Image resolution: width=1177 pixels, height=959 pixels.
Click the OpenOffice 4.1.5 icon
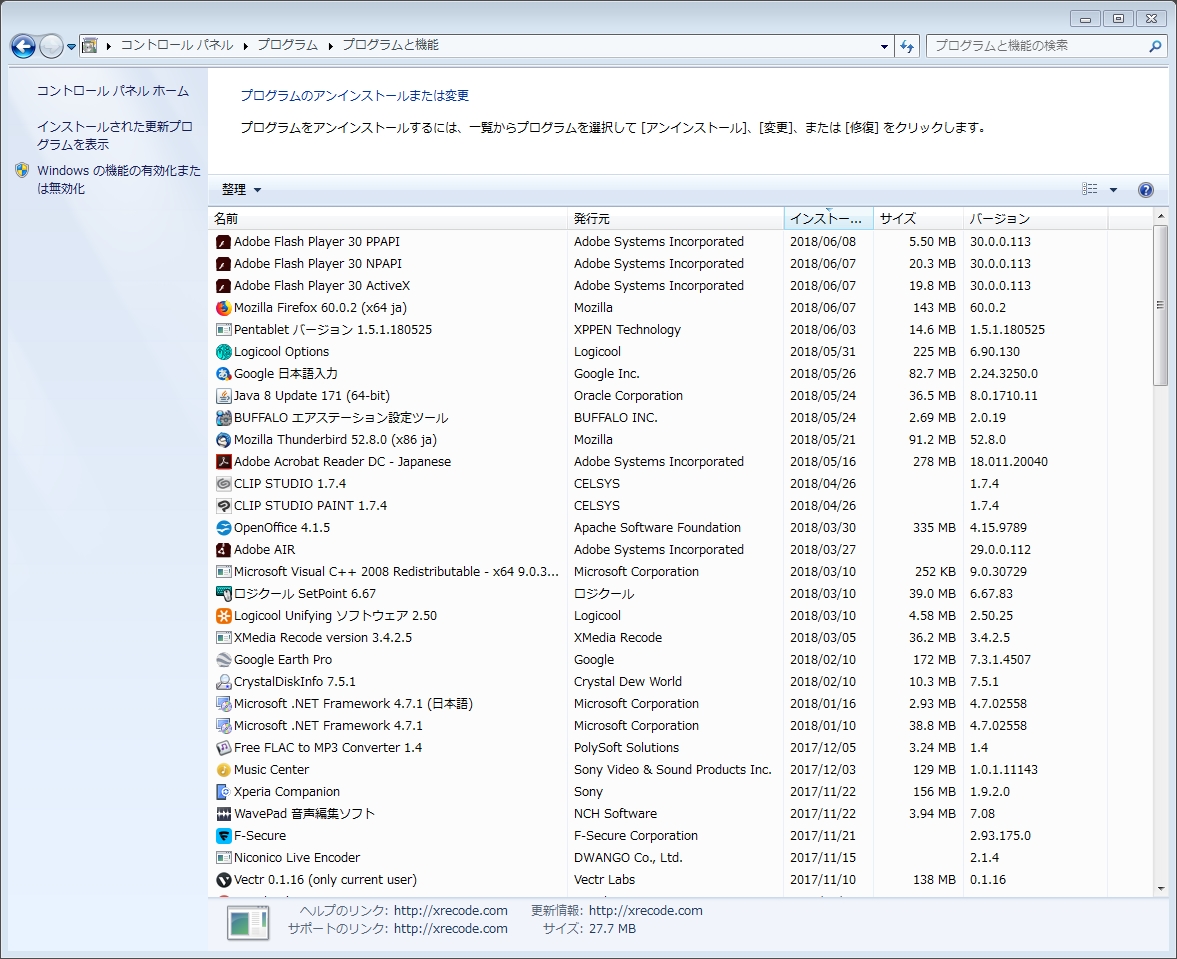pyautogui.click(x=223, y=528)
